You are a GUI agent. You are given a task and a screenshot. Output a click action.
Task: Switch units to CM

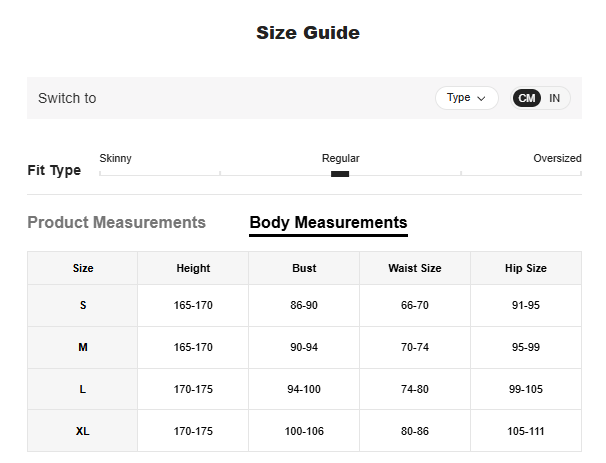(x=526, y=98)
